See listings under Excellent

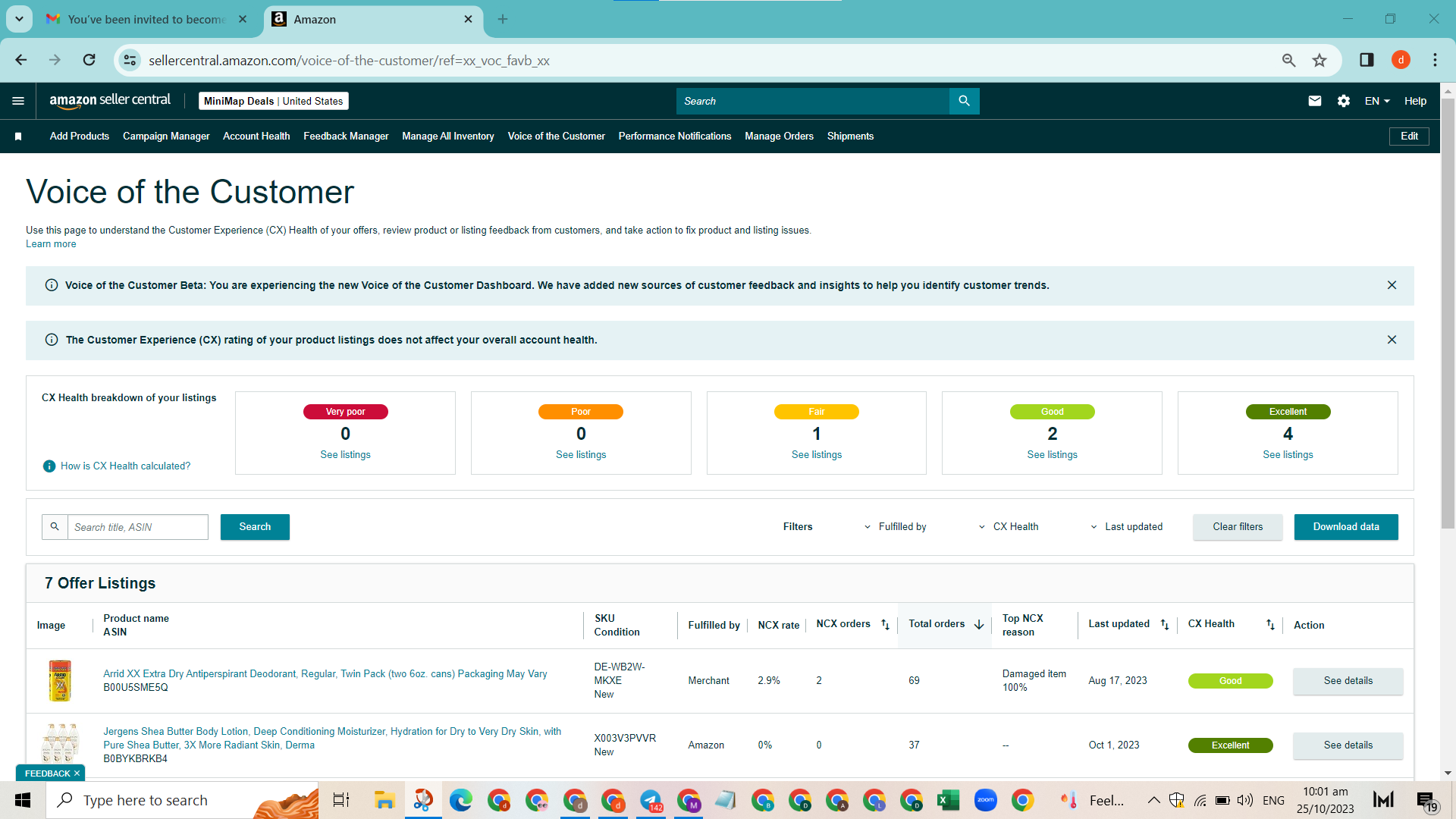(1288, 455)
